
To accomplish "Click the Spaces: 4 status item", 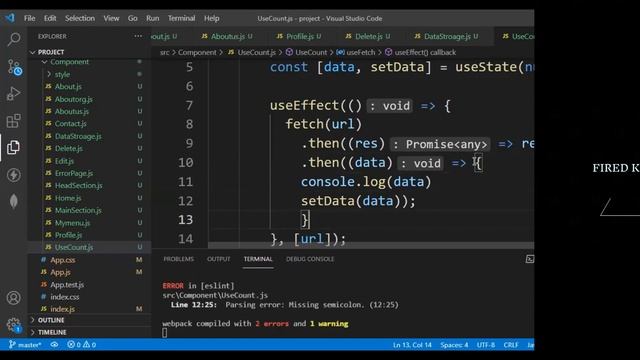I will click(x=454, y=345).
